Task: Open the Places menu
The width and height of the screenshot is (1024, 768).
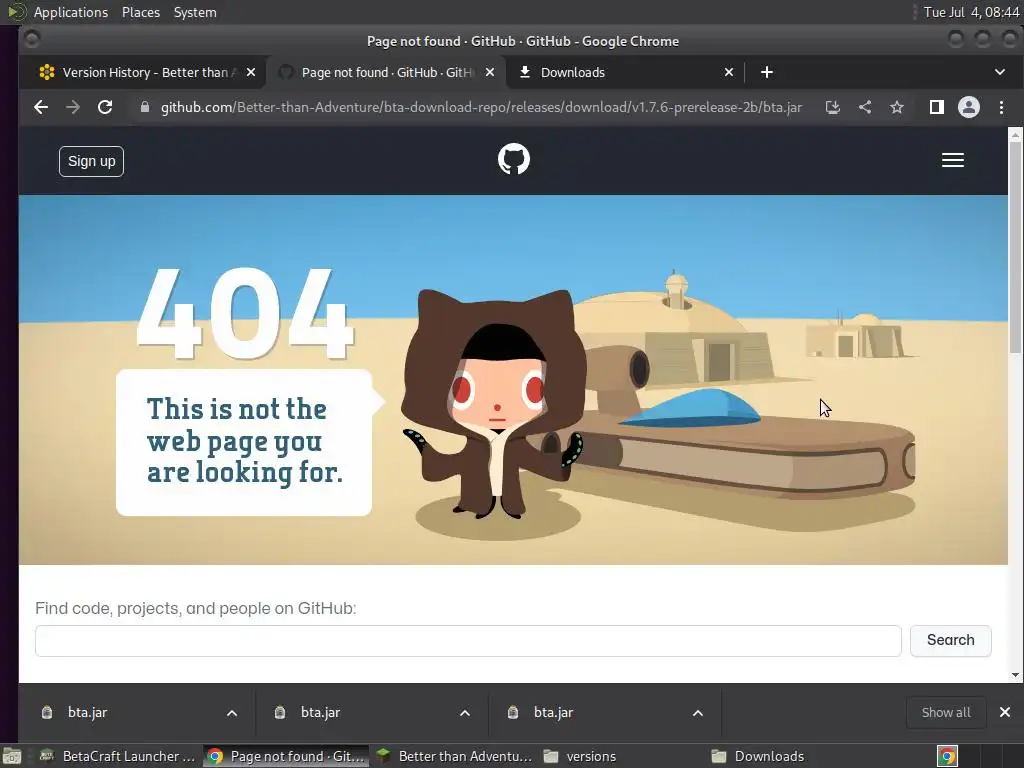Action: [141, 12]
